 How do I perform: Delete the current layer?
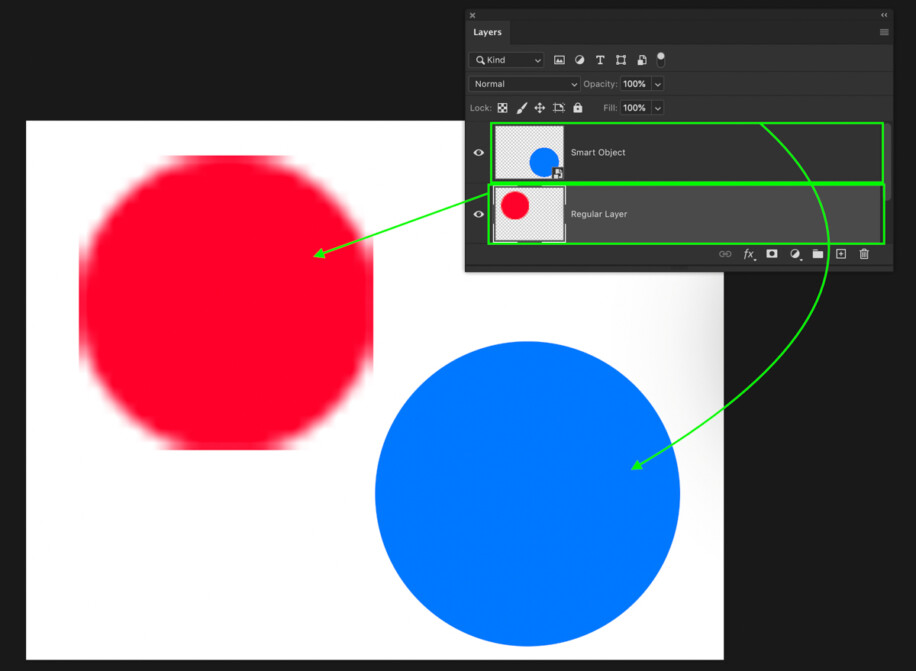tap(863, 254)
